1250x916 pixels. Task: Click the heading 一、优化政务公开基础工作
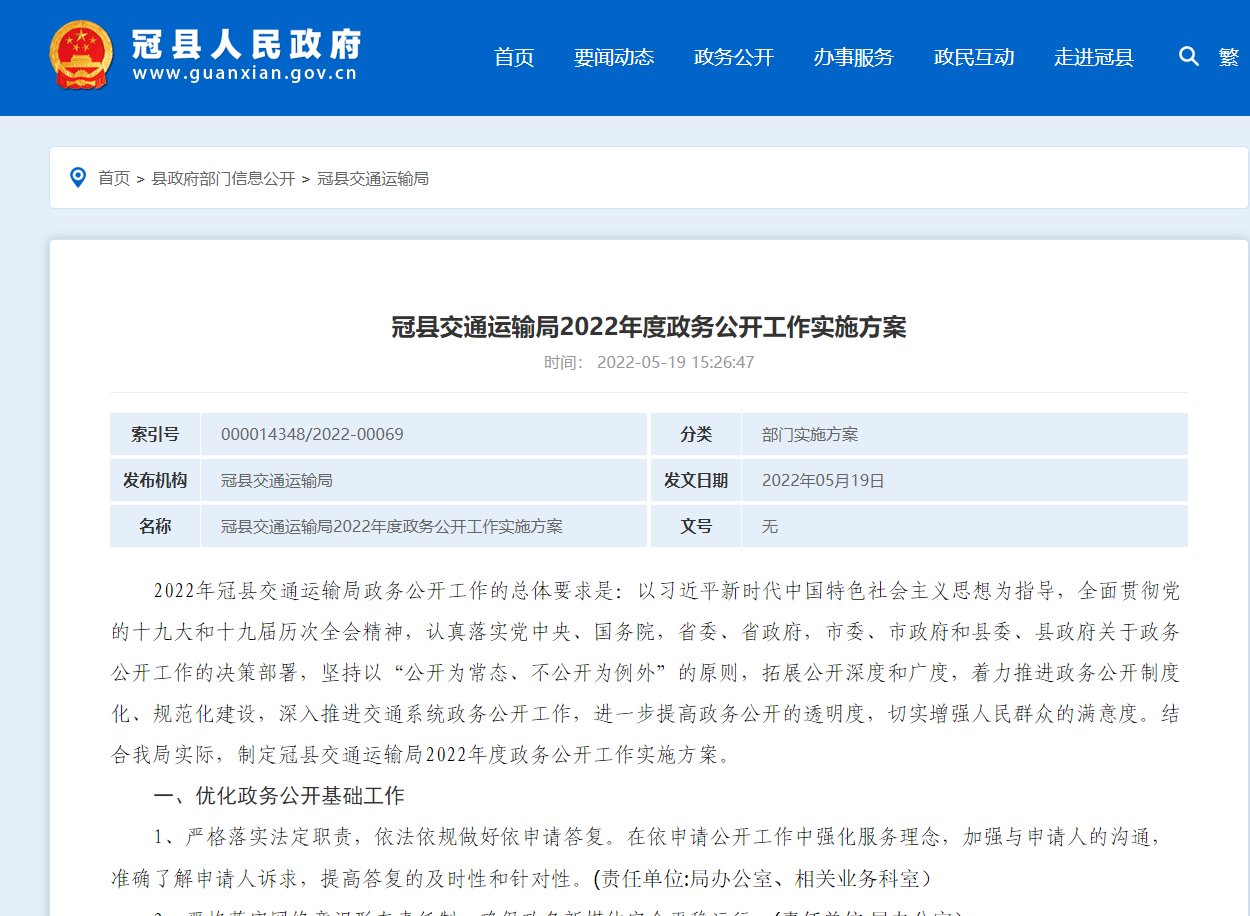tap(279, 796)
